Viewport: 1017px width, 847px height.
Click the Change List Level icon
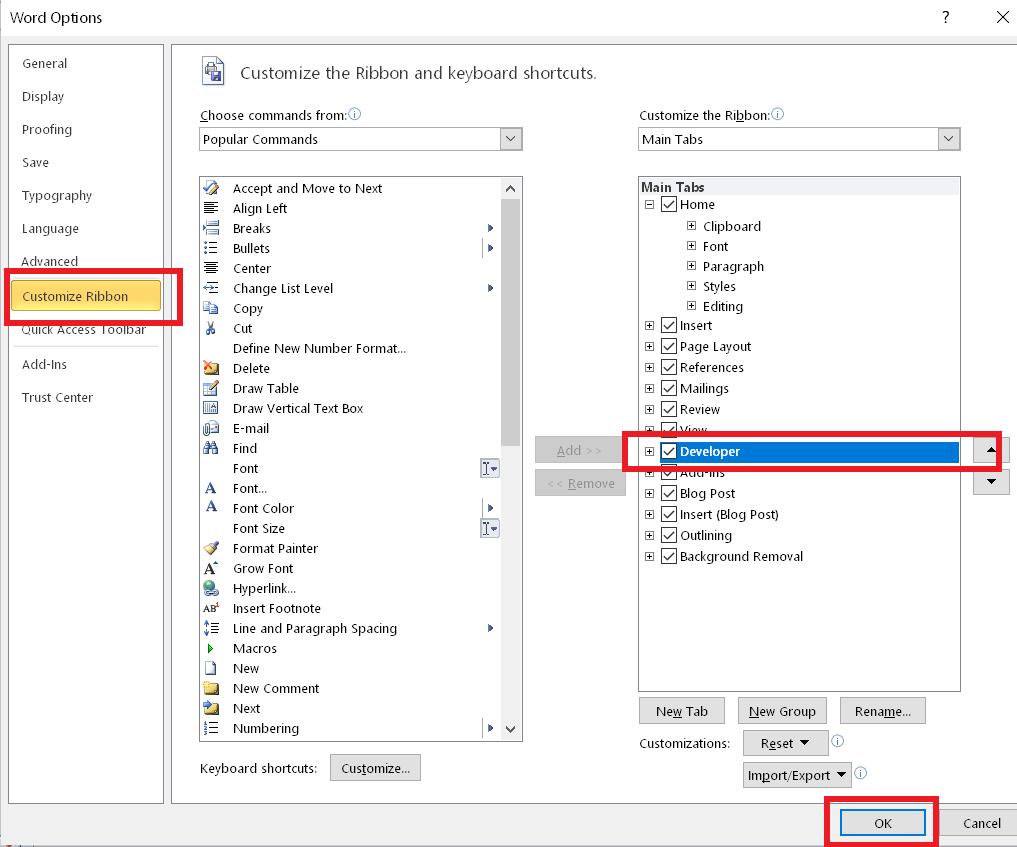211,288
